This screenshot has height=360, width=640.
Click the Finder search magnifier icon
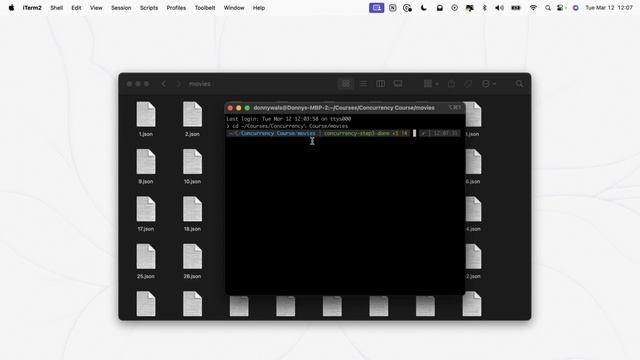(519, 84)
